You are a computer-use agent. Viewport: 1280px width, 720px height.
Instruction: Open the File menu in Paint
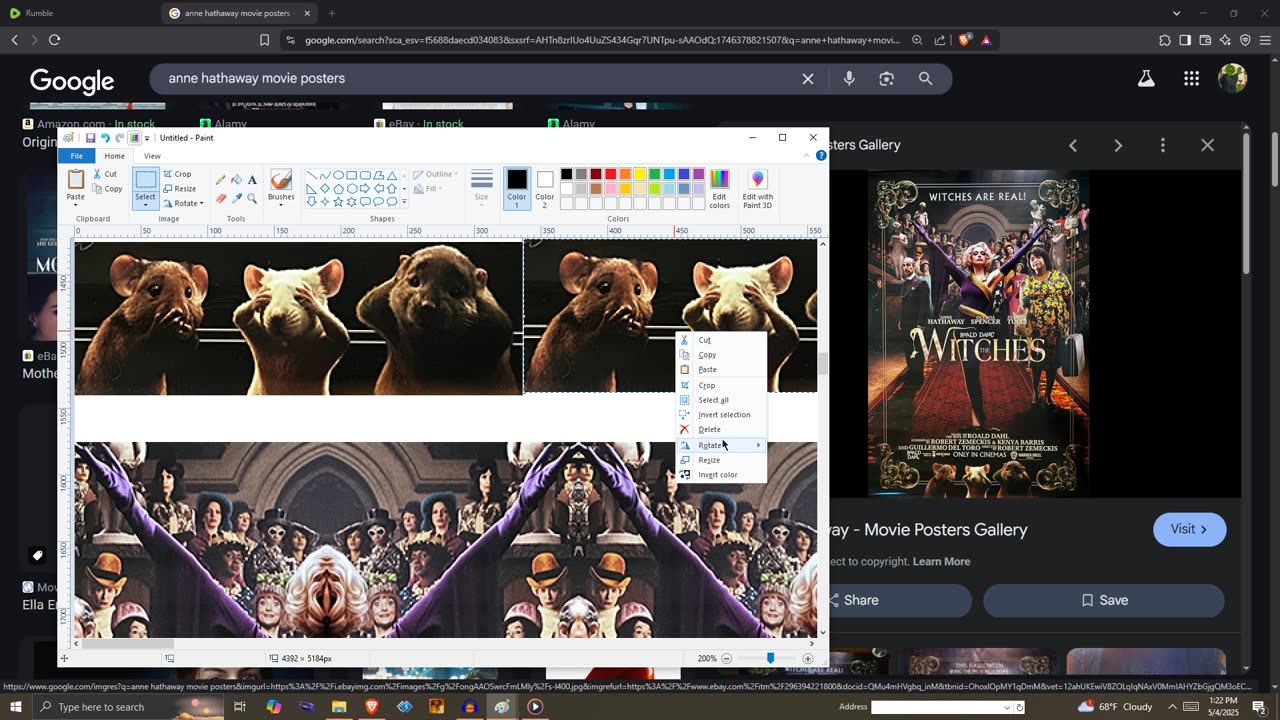76,156
